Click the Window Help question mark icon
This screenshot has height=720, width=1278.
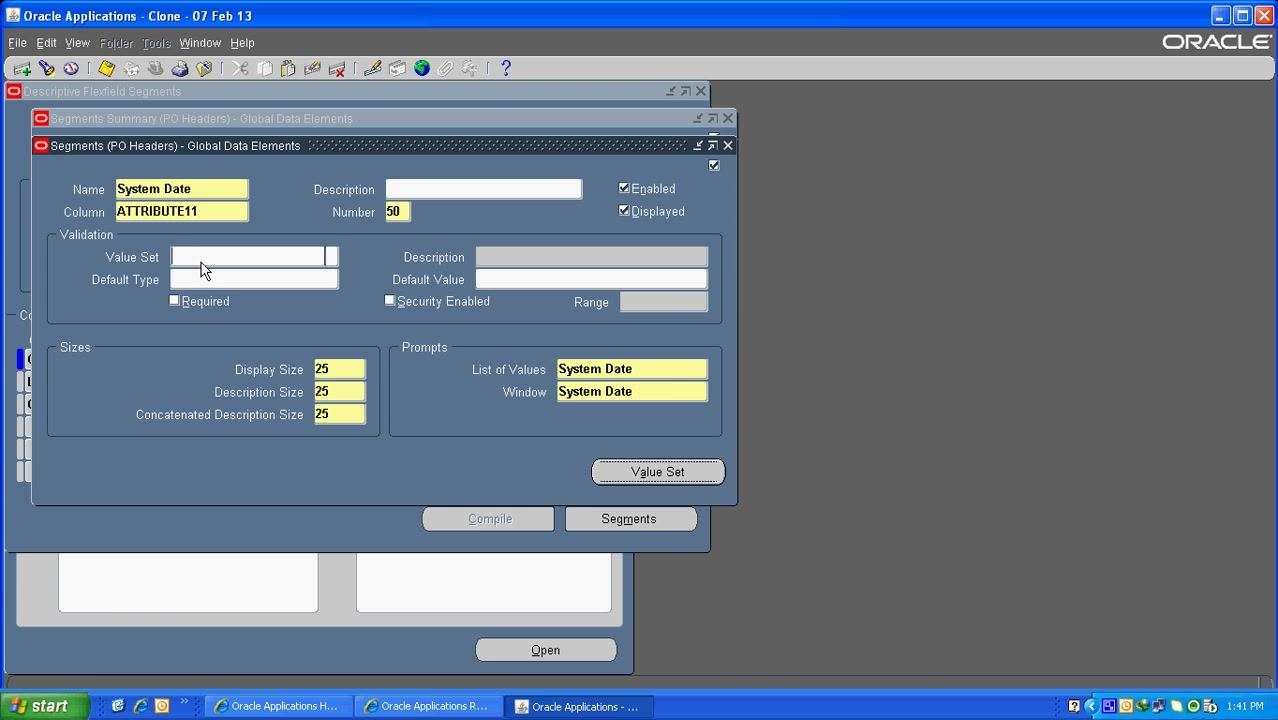tap(506, 69)
